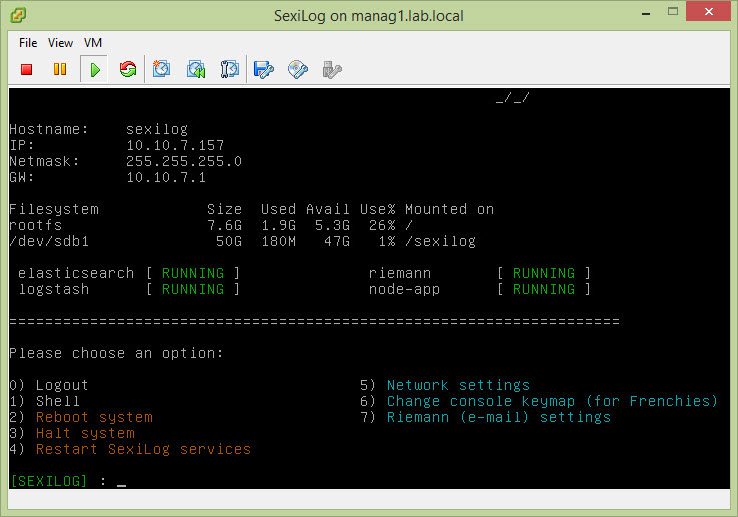
Task: Click the gateway value 10.10.7.1
Action: 166,177
